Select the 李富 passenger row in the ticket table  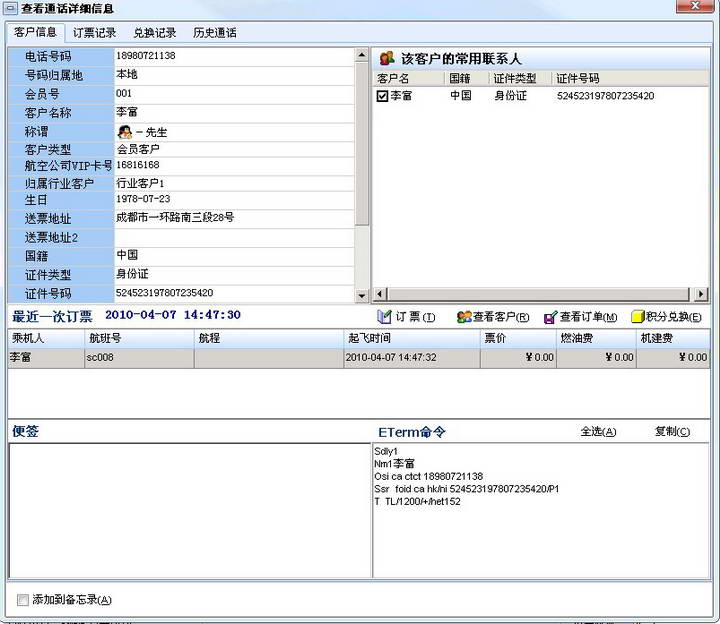pyautogui.click(x=44, y=357)
